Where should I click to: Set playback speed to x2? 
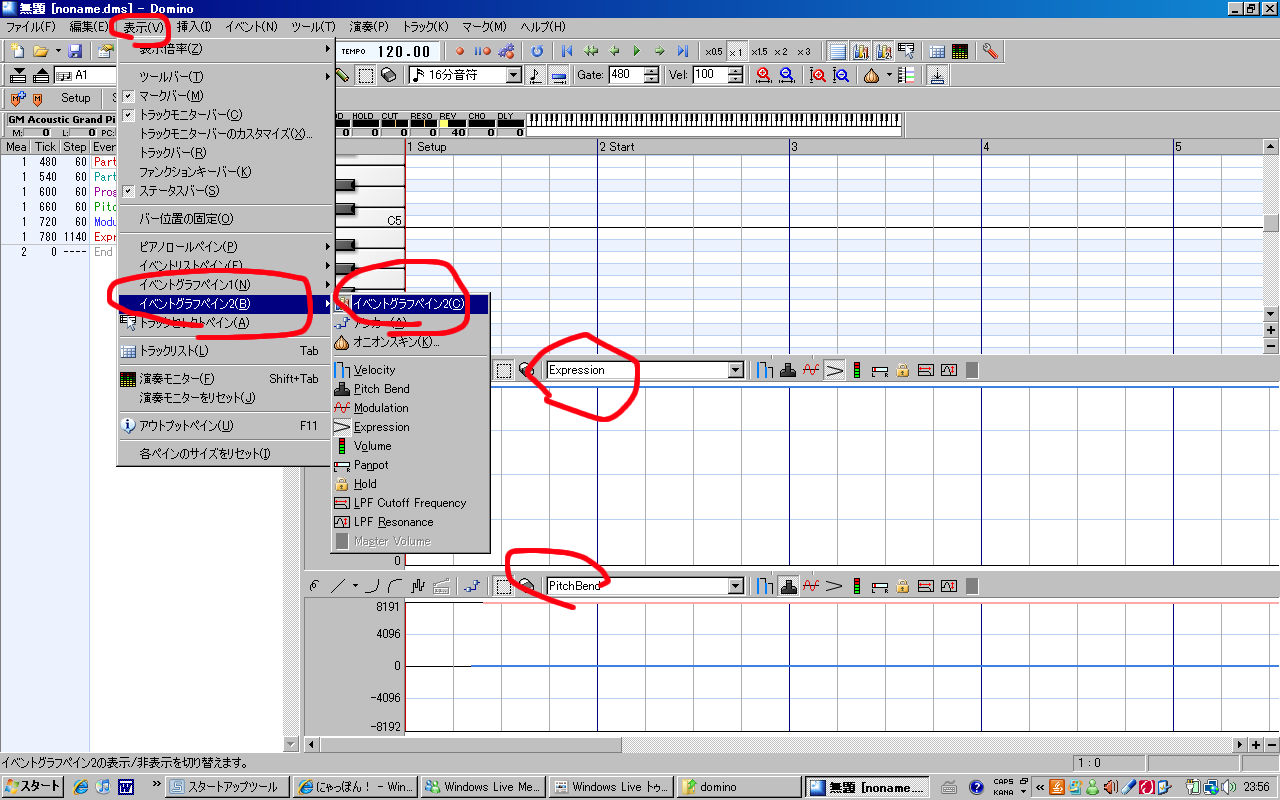781,52
